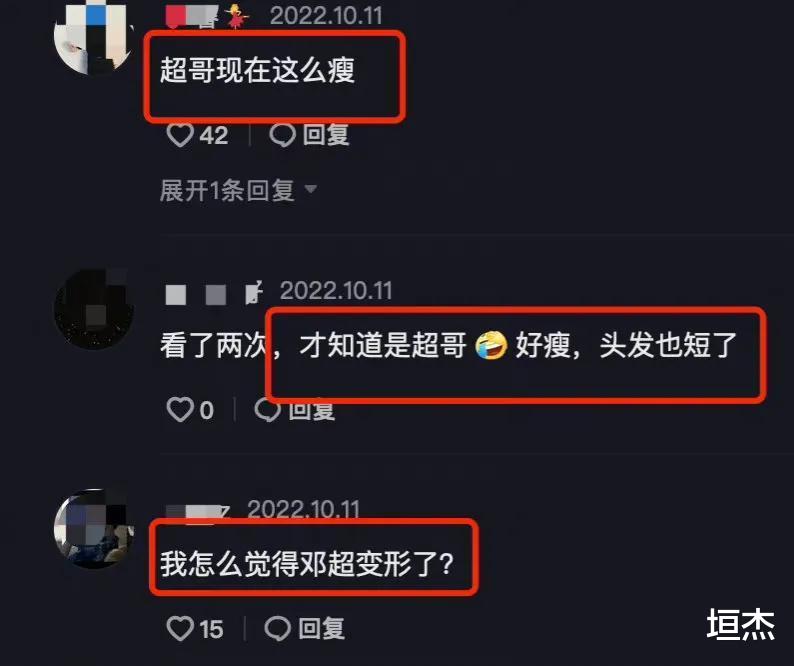Select comment text 超哥现在这么瘦
The width and height of the screenshot is (794, 666).
coord(257,70)
